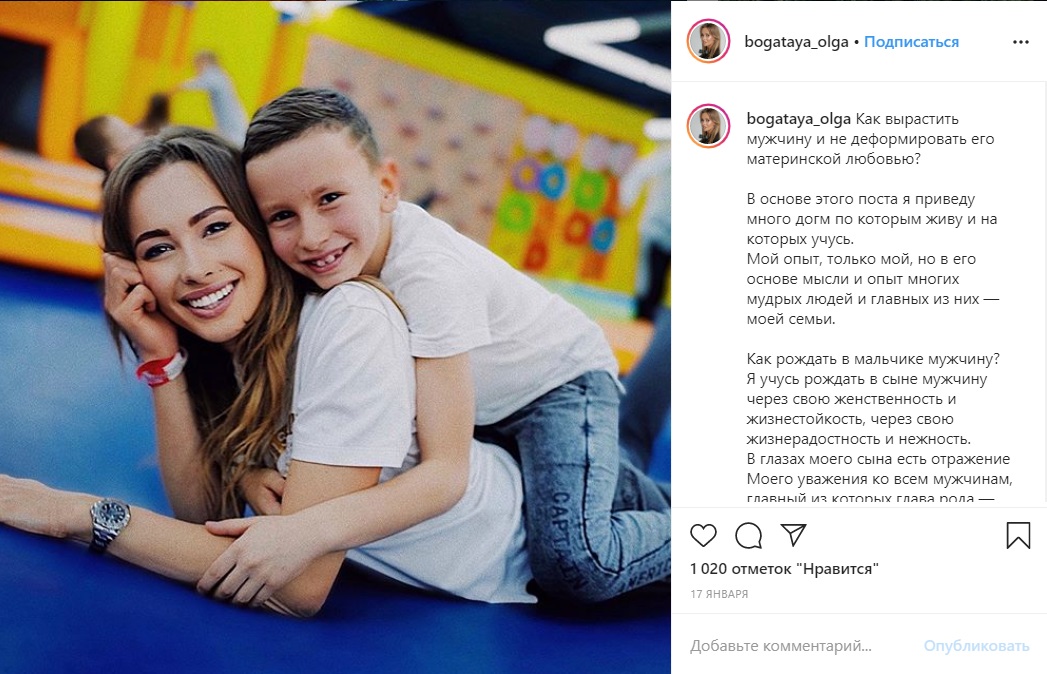Open comments via the speech bubble icon
The width and height of the screenshot is (1047, 674).
coord(749,535)
